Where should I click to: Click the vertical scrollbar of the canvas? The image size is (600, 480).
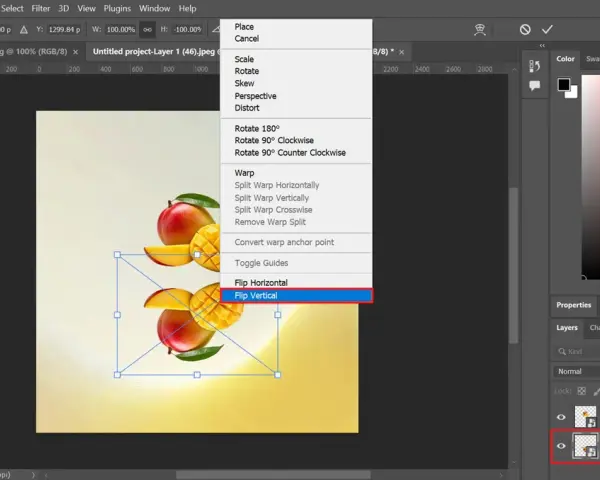pos(514,265)
